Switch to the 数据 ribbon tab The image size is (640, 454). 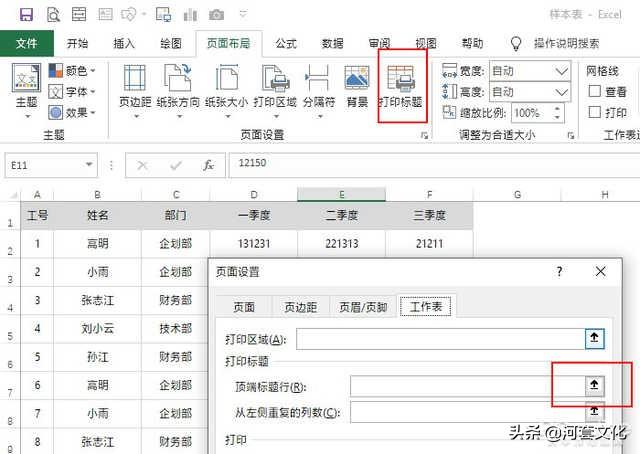click(333, 43)
